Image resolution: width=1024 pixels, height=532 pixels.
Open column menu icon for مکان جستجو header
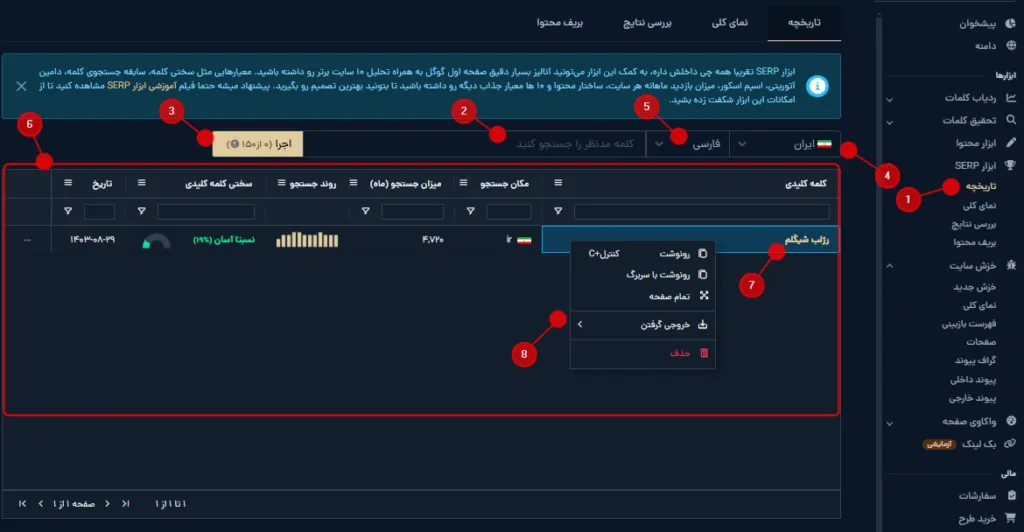pos(463,183)
